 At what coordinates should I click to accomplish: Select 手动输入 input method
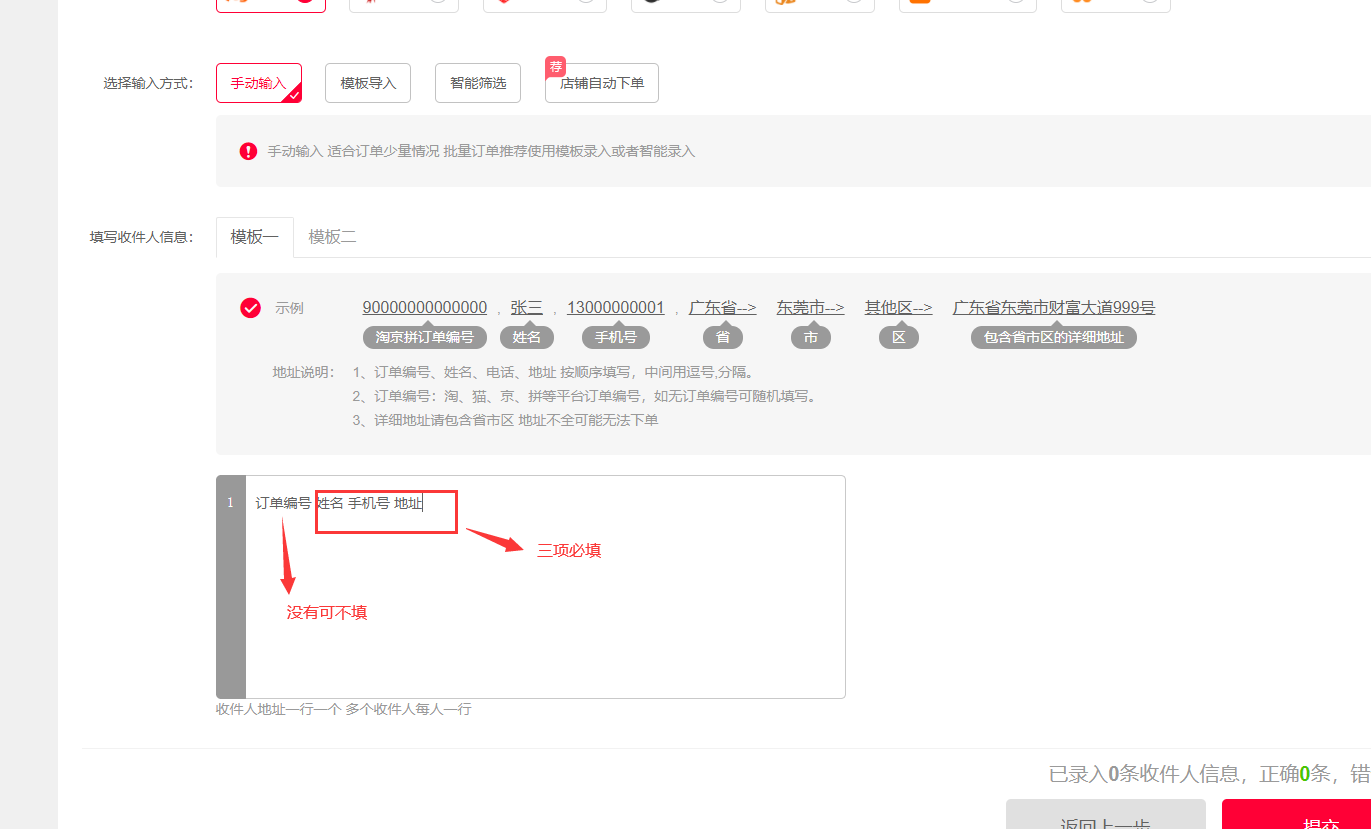click(x=258, y=84)
